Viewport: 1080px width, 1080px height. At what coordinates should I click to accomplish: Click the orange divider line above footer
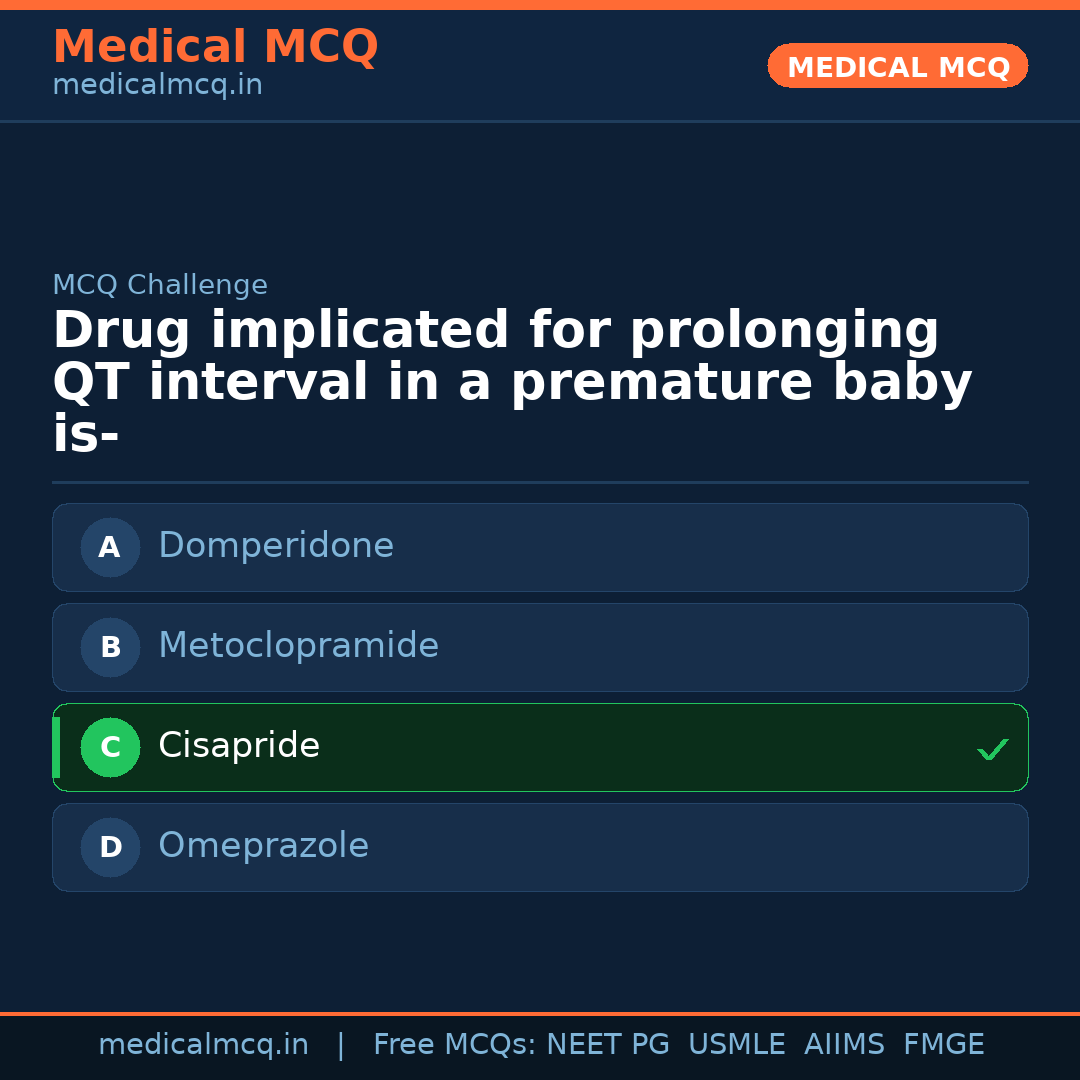(x=540, y=1012)
